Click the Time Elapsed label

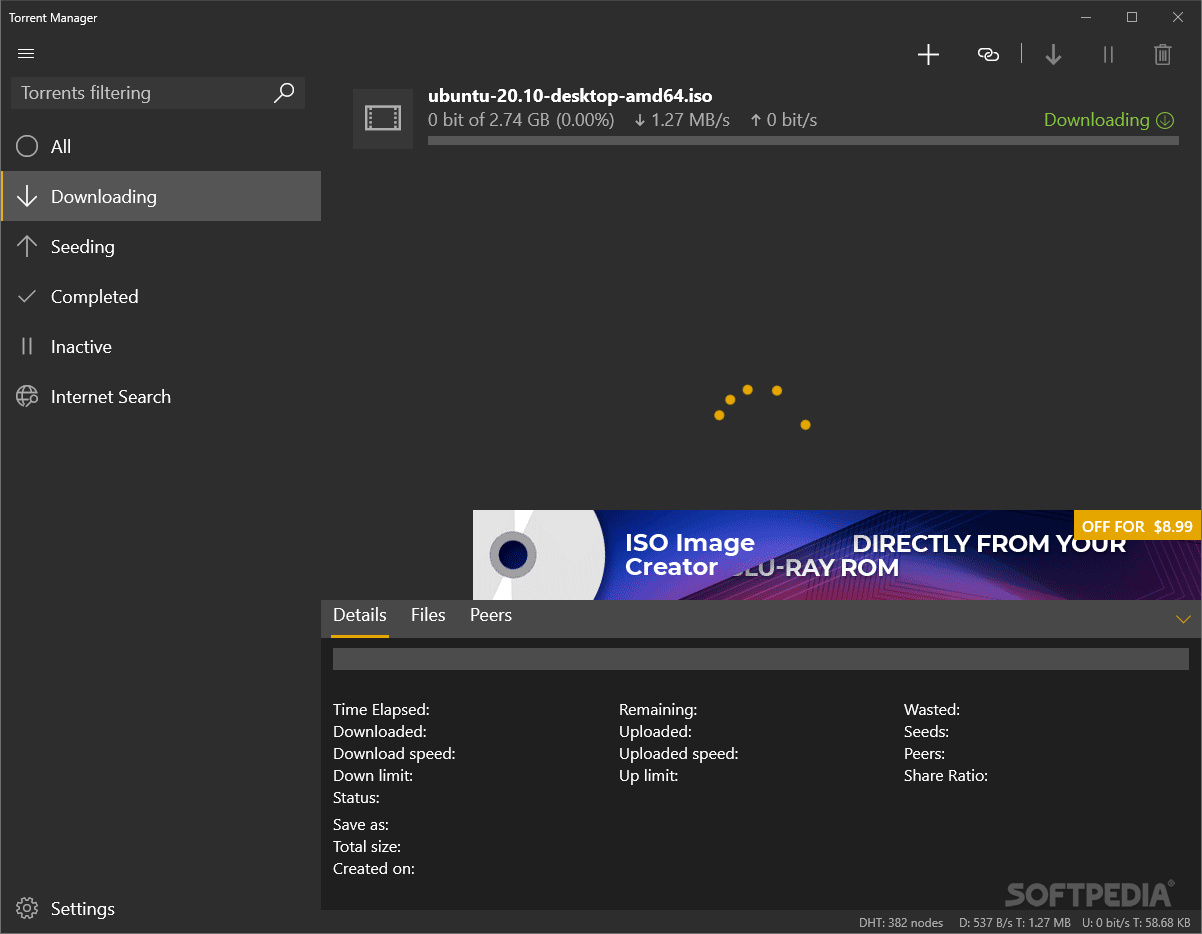coord(381,710)
